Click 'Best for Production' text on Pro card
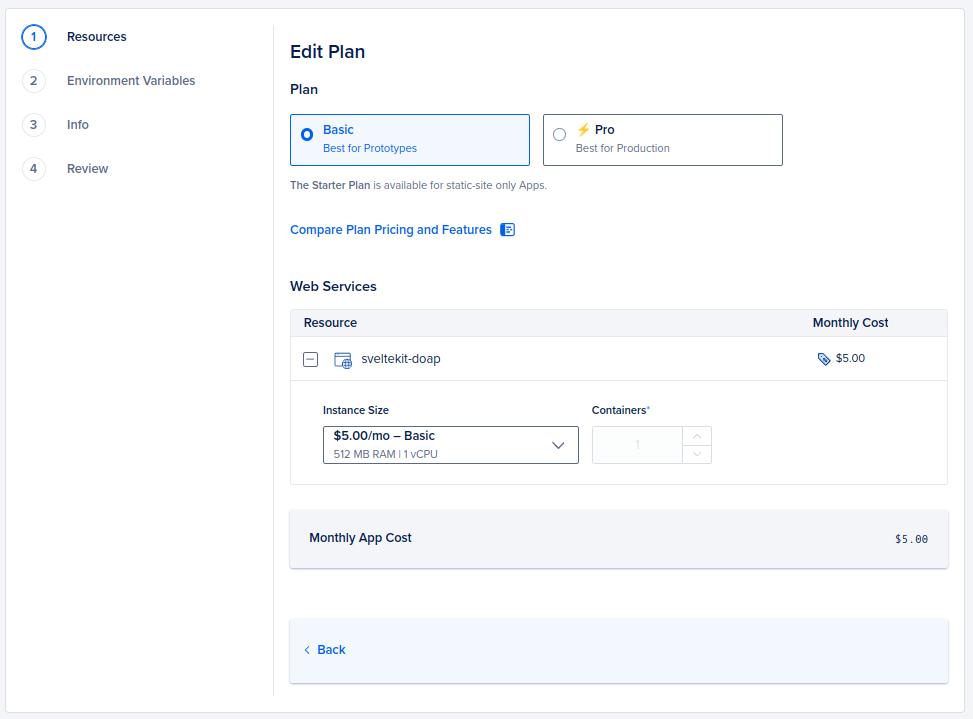 click(x=622, y=148)
